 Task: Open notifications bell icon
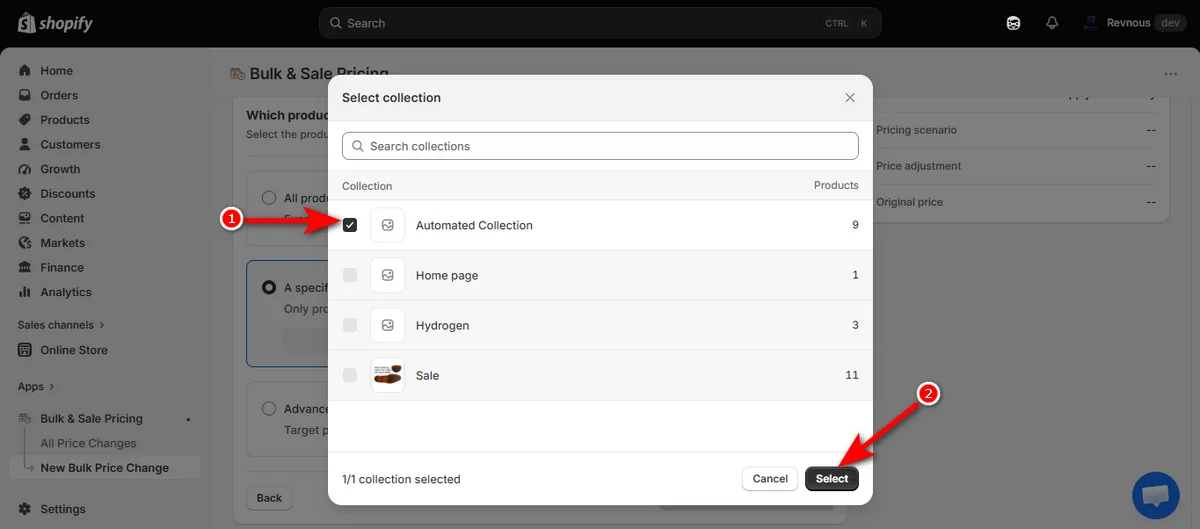[1052, 23]
